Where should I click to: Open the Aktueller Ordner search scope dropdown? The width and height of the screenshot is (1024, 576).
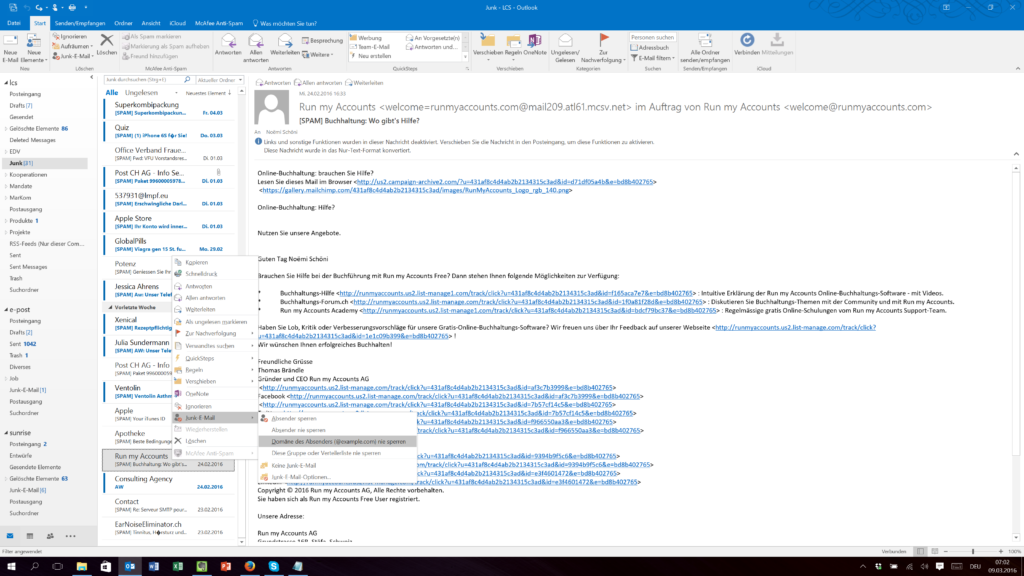[x=217, y=79]
